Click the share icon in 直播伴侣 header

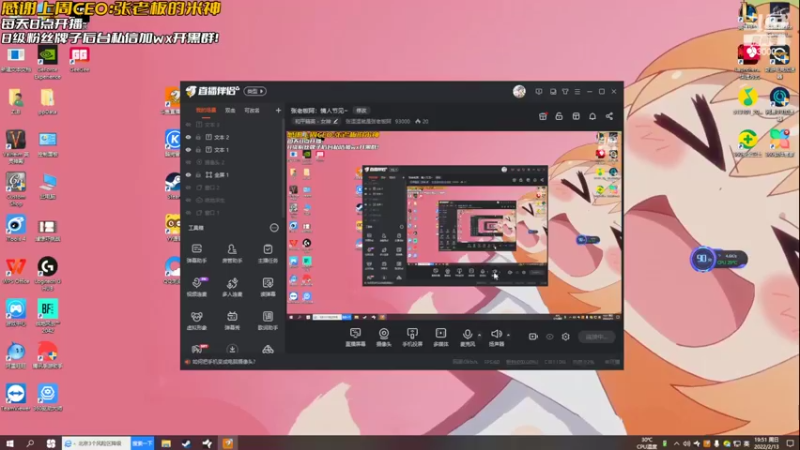609,116
